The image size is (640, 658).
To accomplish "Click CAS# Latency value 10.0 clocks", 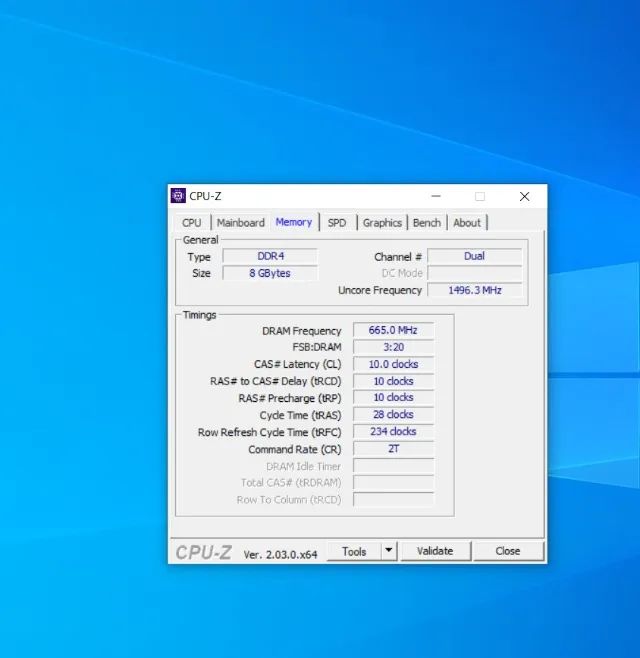I will (393, 364).
